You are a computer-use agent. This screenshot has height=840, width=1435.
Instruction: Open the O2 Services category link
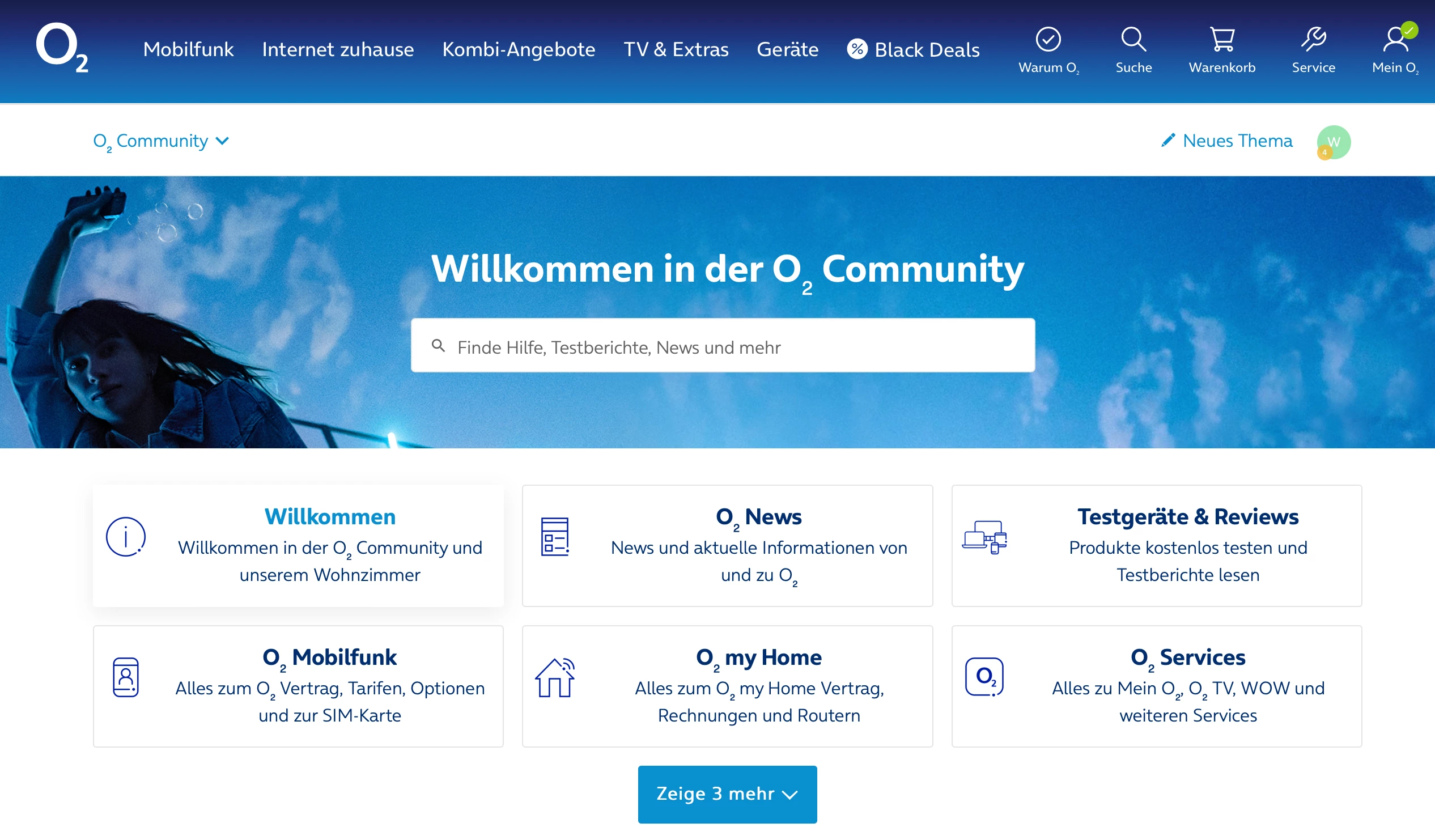click(x=1188, y=657)
